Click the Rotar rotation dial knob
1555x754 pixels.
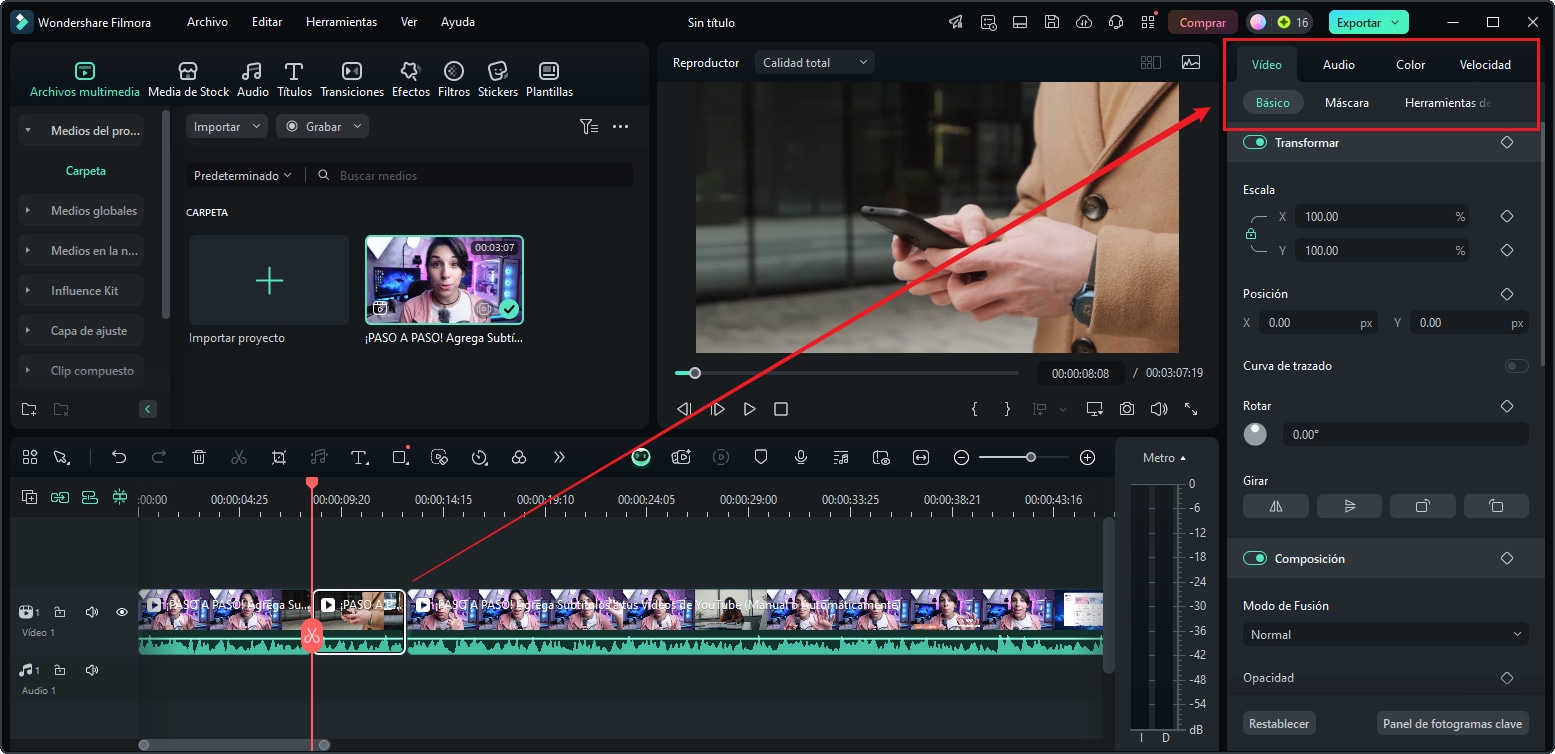(x=1255, y=435)
